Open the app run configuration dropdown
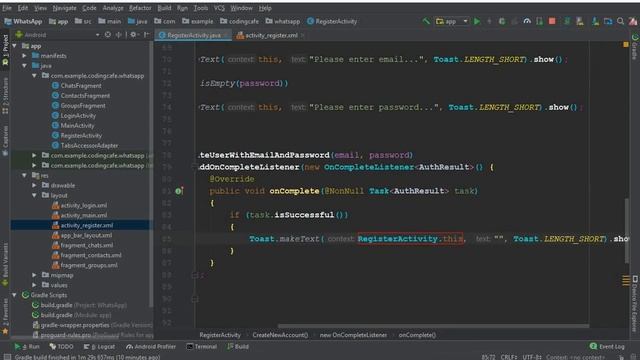Screen dimensions: 640x360 point(452,21)
